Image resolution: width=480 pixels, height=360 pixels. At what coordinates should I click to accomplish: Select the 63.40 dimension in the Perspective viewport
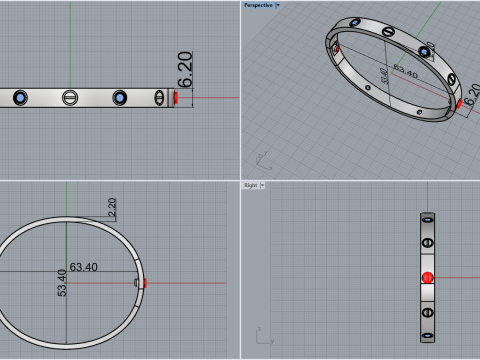[405, 71]
